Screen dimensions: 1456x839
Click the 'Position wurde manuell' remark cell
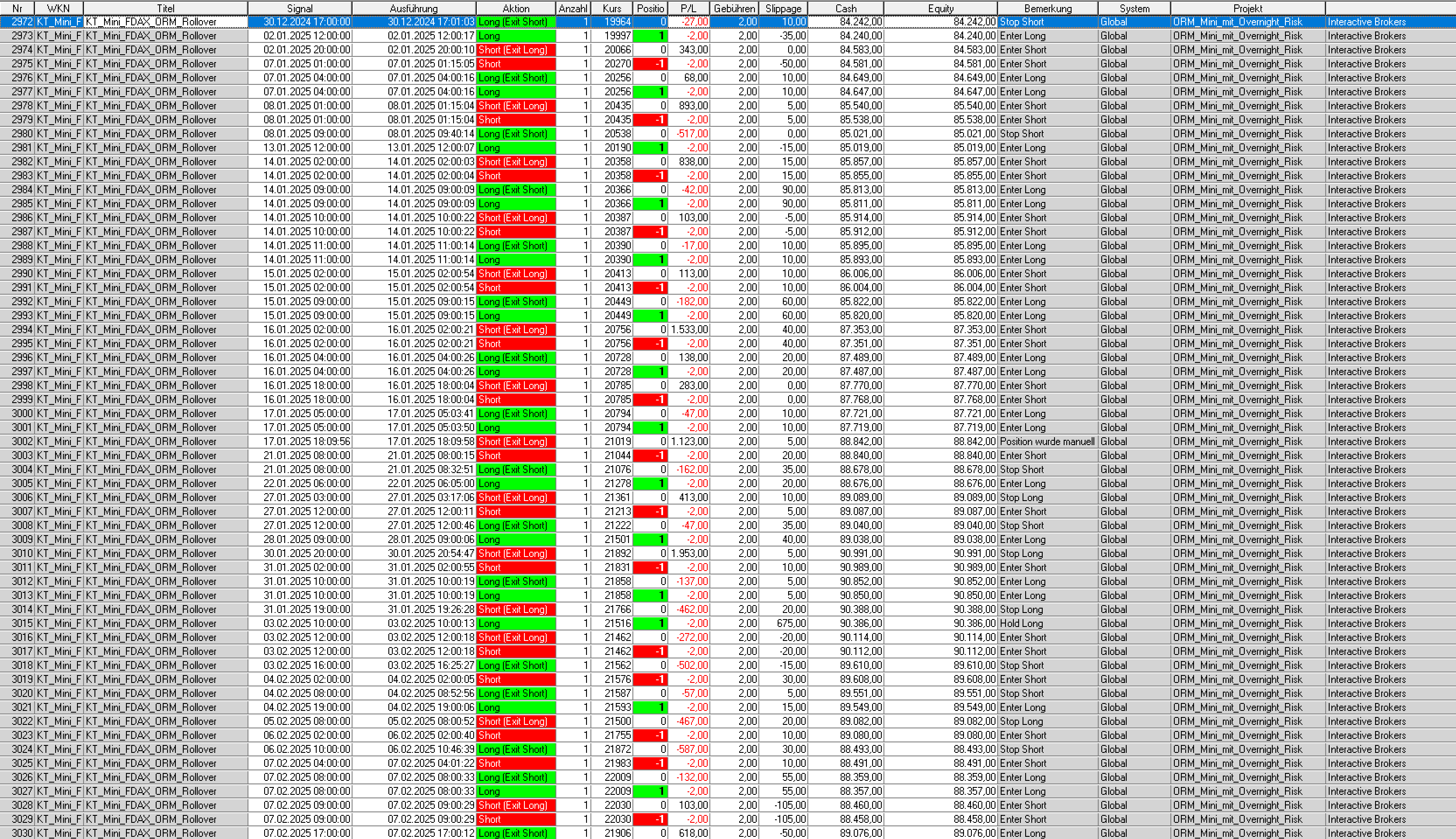[1047, 442]
